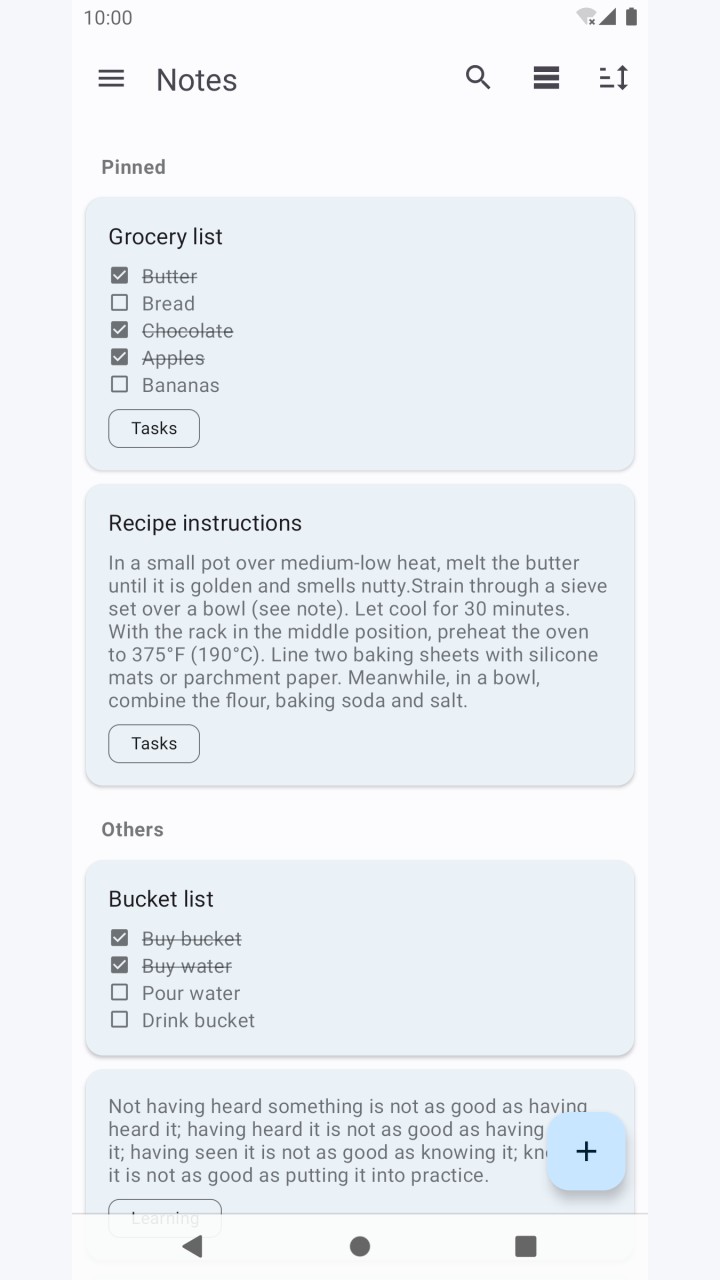
Task: Tap Tasks label on Grocery list
Action: click(x=154, y=428)
